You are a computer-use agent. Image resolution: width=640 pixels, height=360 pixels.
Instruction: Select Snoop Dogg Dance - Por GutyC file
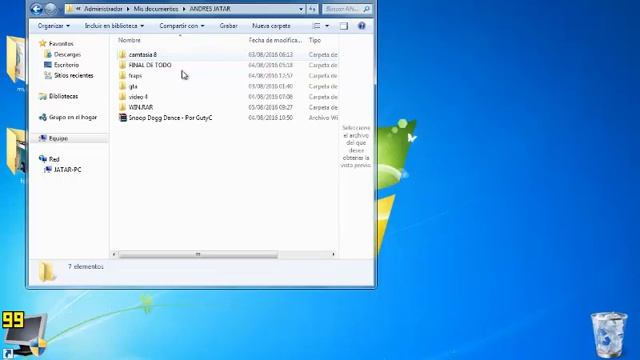170,118
